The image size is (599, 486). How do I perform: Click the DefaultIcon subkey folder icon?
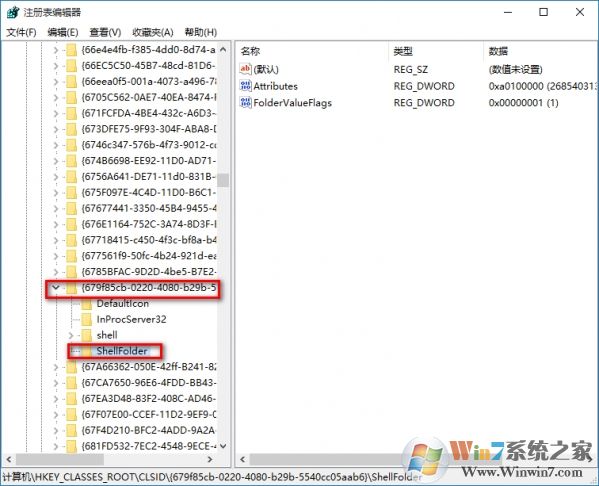tap(87, 304)
